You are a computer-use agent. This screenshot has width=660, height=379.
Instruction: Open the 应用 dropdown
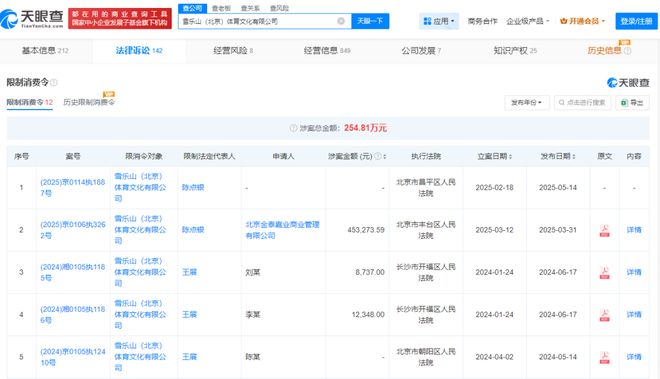tap(439, 21)
